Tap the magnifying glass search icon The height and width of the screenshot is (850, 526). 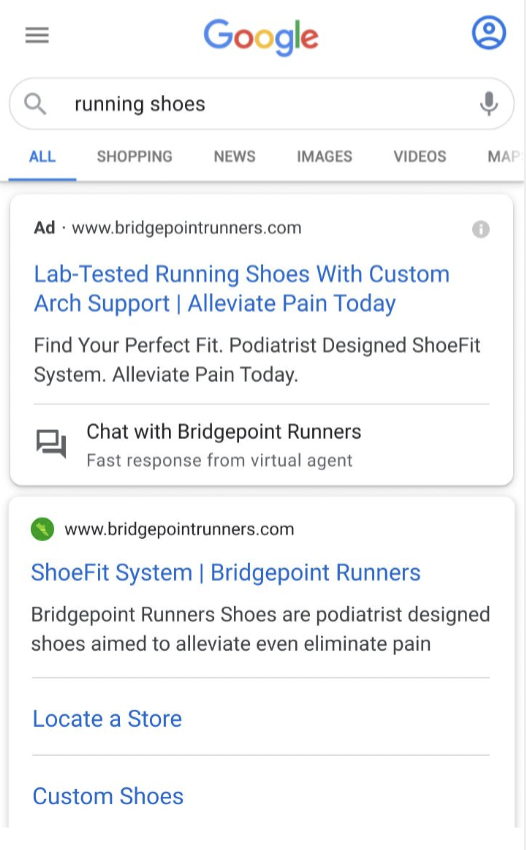point(35,104)
